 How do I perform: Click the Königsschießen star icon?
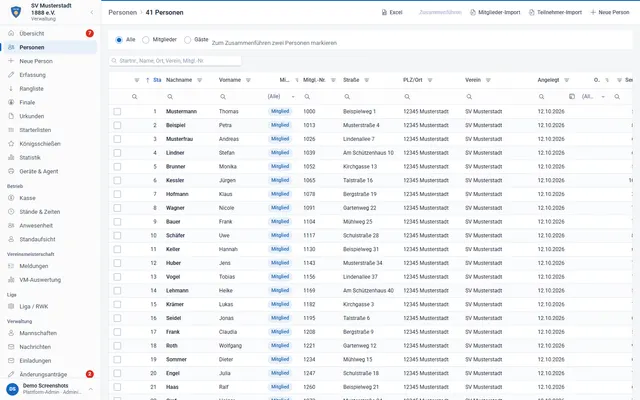(x=11, y=144)
